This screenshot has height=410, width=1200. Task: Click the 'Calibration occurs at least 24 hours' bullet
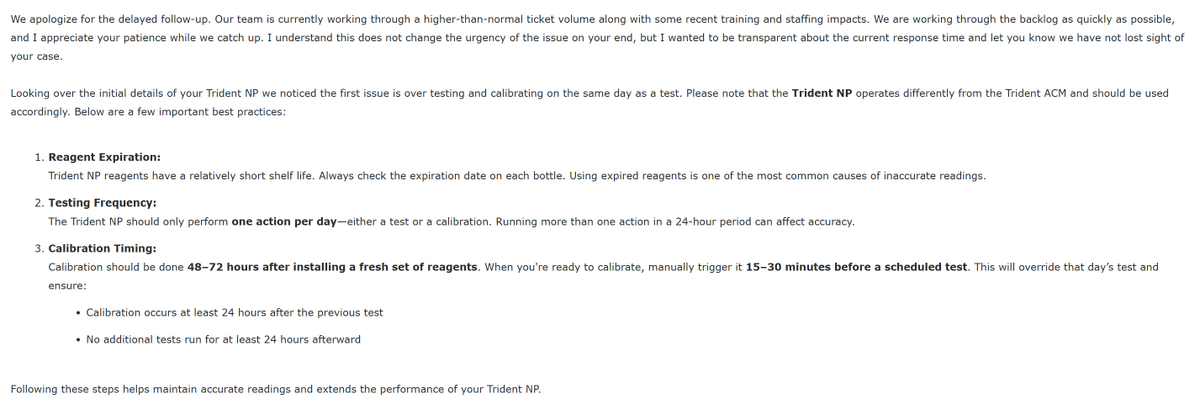[x=234, y=312]
